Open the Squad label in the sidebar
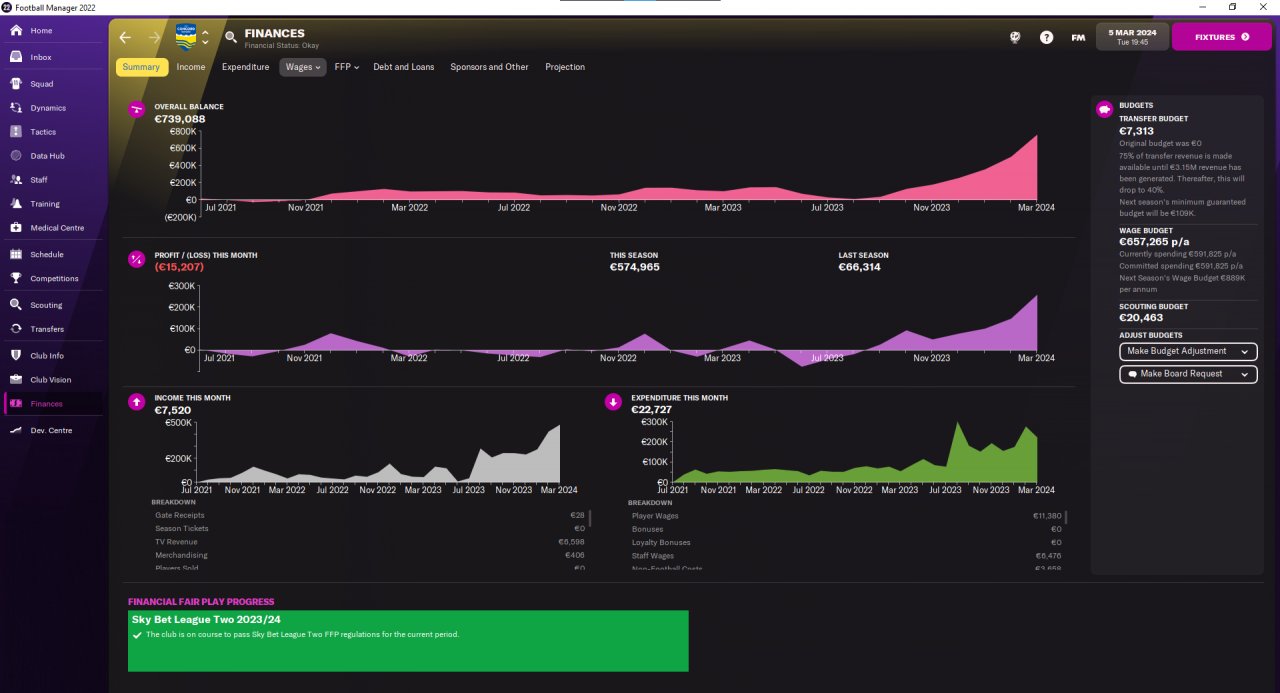 click(x=42, y=84)
